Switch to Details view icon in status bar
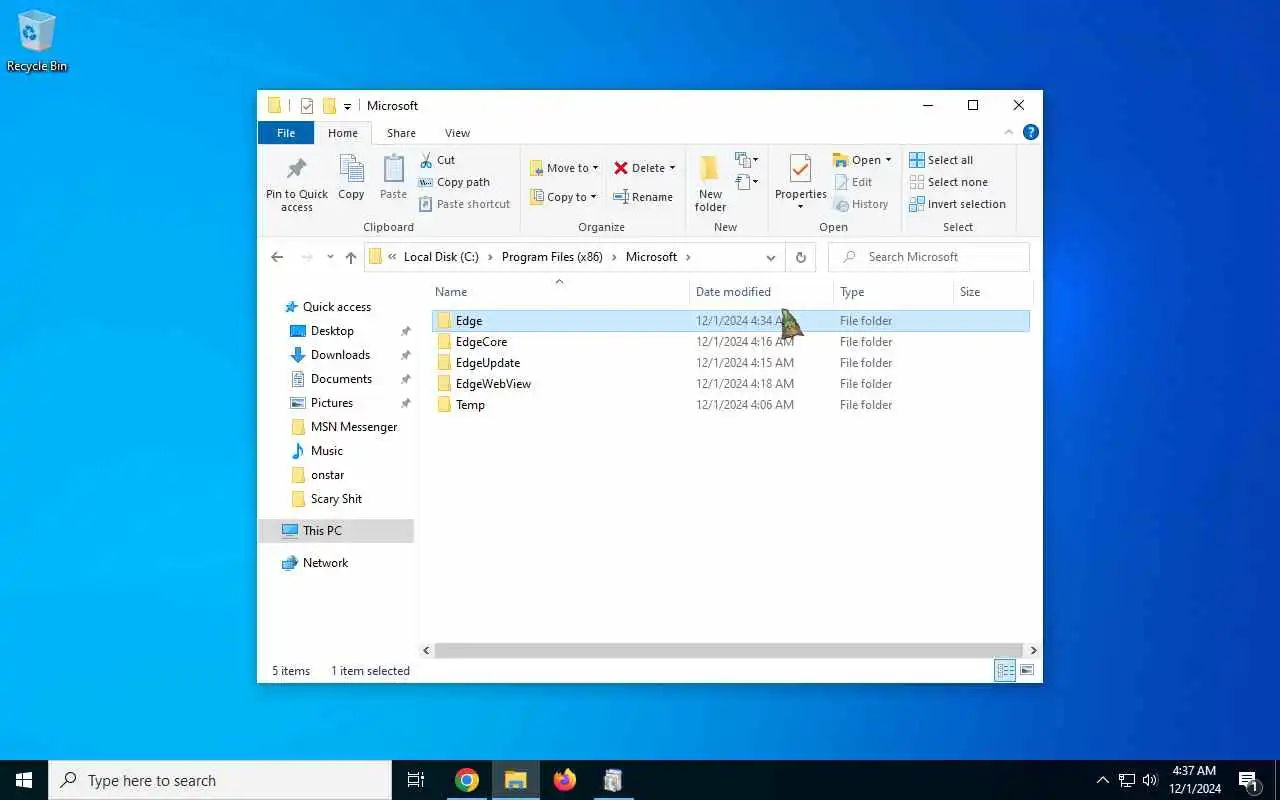This screenshot has height=800, width=1280. [x=1005, y=671]
